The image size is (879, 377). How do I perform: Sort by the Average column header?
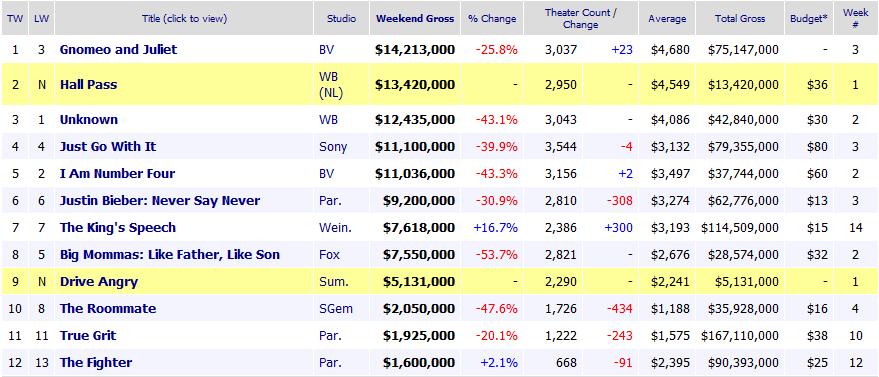click(x=667, y=18)
